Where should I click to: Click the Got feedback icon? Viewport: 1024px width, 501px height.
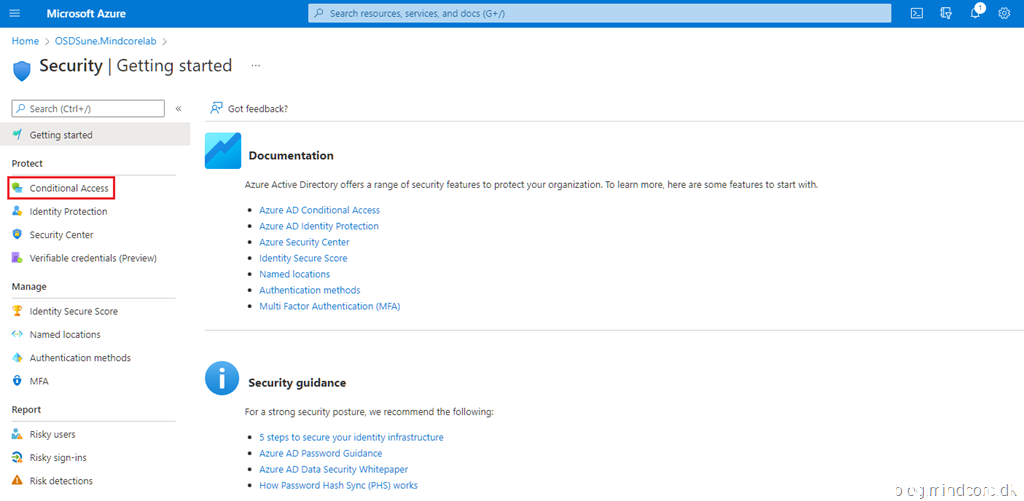[x=216, y=108]
